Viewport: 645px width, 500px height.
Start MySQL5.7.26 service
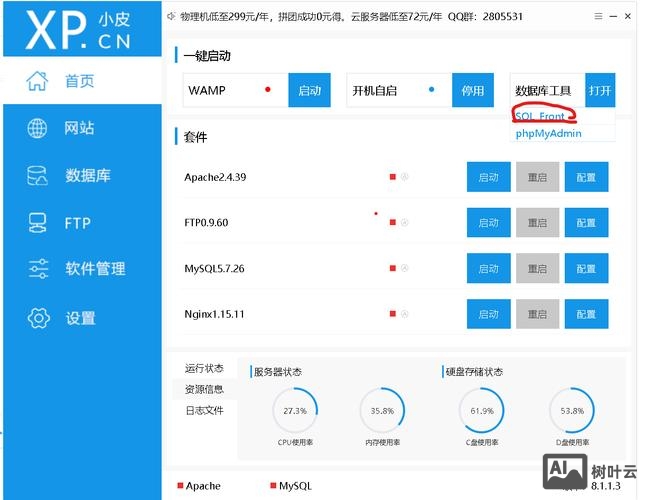[x=489, y=268]
